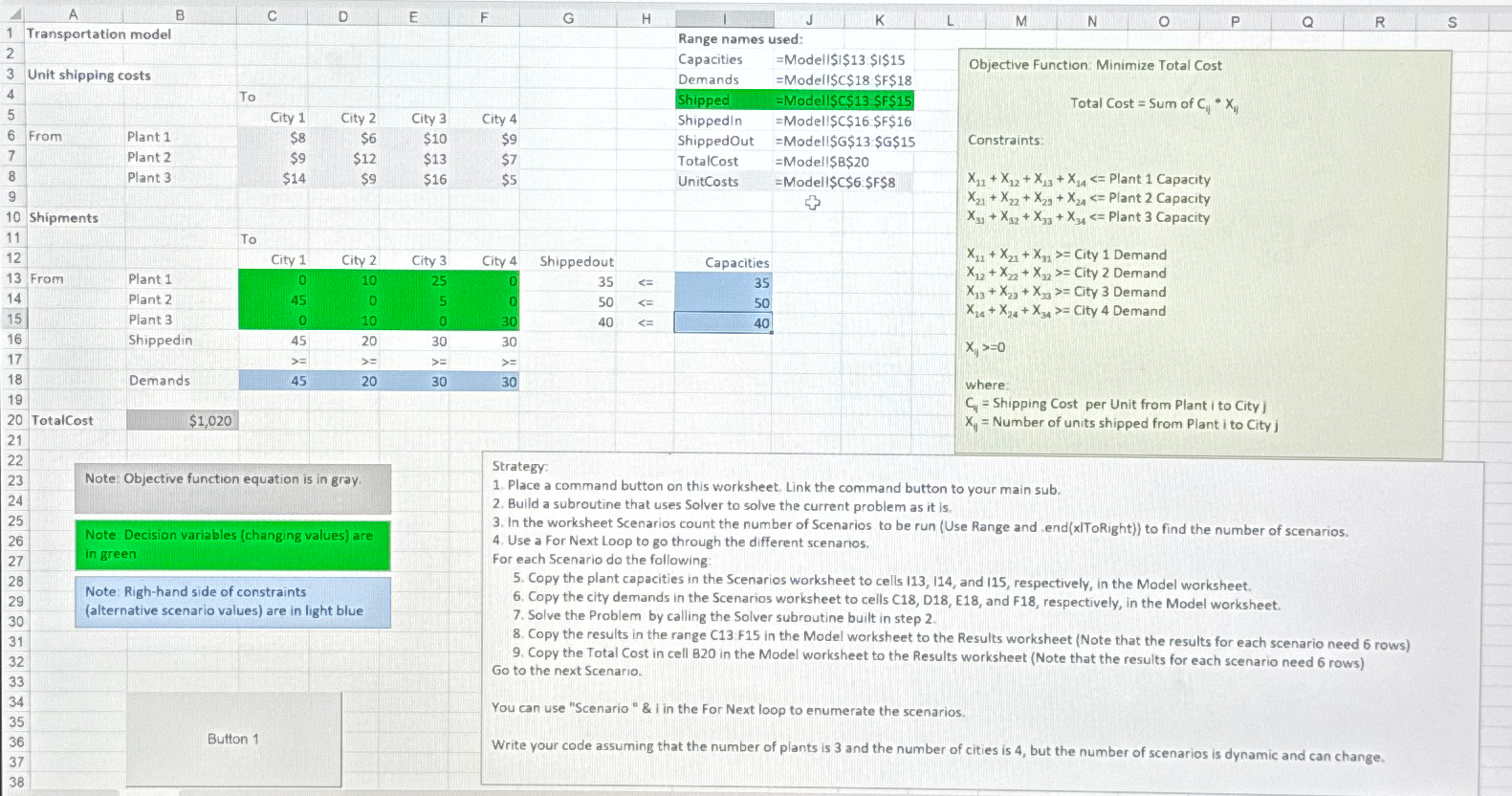Select the blue capacity cell showing 40

(723, 323)
